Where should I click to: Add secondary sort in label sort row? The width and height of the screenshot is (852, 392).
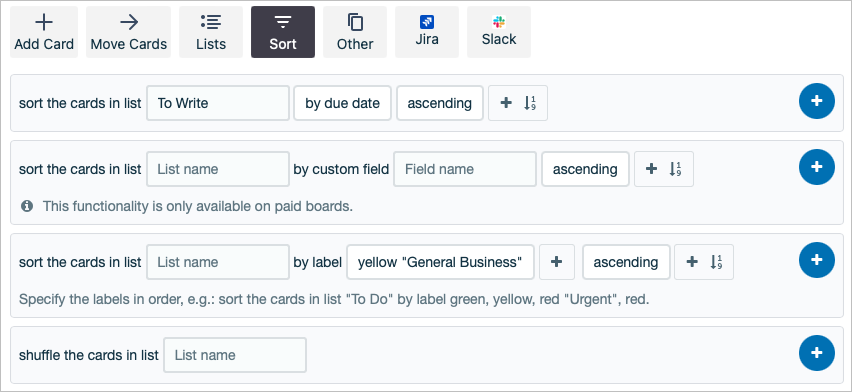[704, 262]
